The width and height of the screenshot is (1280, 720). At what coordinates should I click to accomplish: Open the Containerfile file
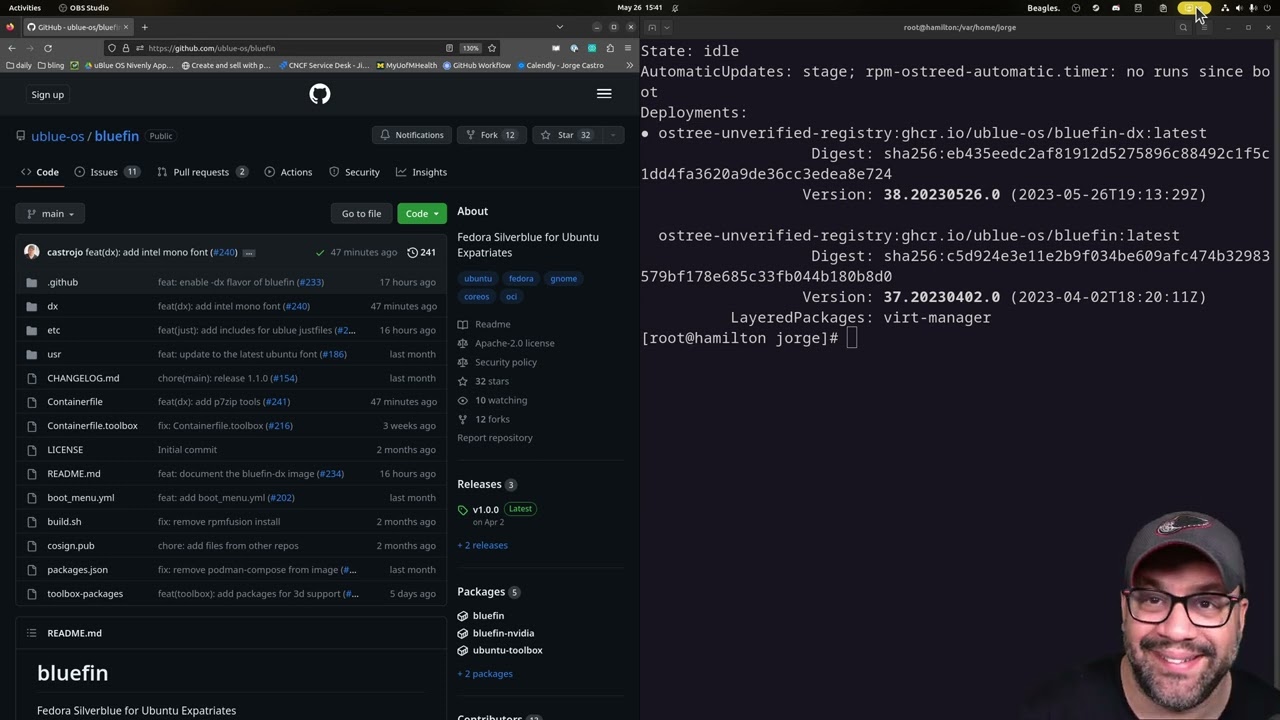[x=75, y=402]
